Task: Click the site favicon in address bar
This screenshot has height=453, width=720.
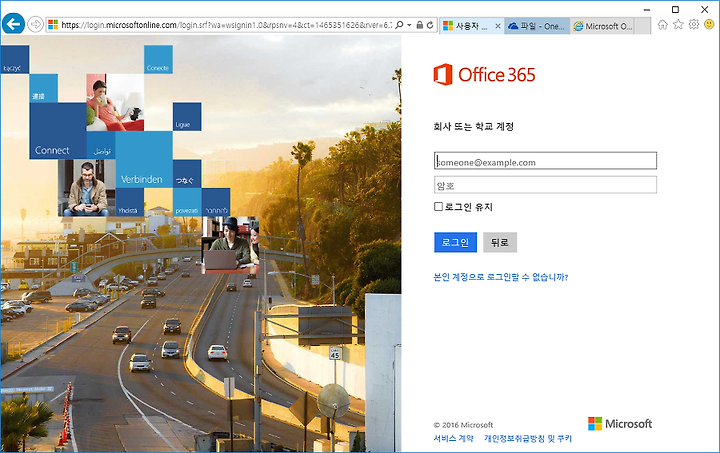Action: (x=53, y=25)
